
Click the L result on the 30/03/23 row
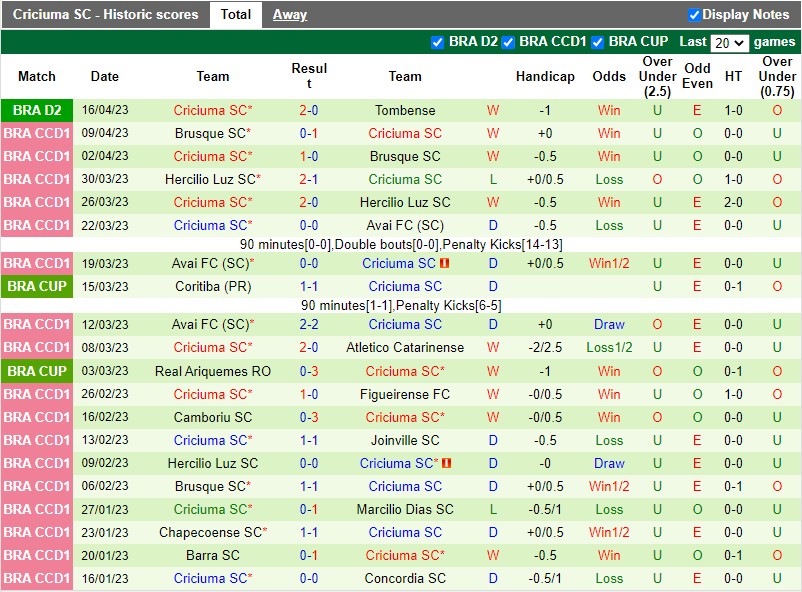(493, 180)
